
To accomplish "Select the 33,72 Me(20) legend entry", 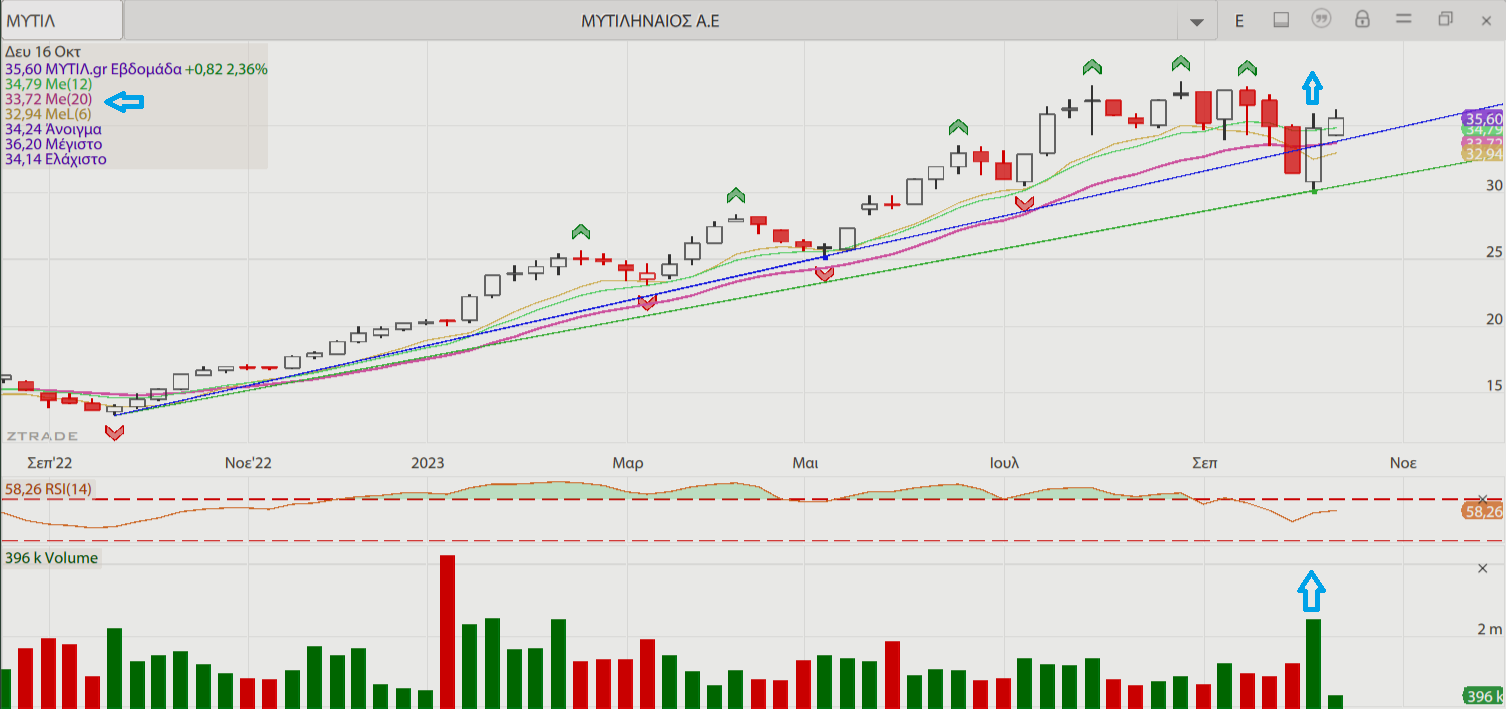I will (48, 99).
